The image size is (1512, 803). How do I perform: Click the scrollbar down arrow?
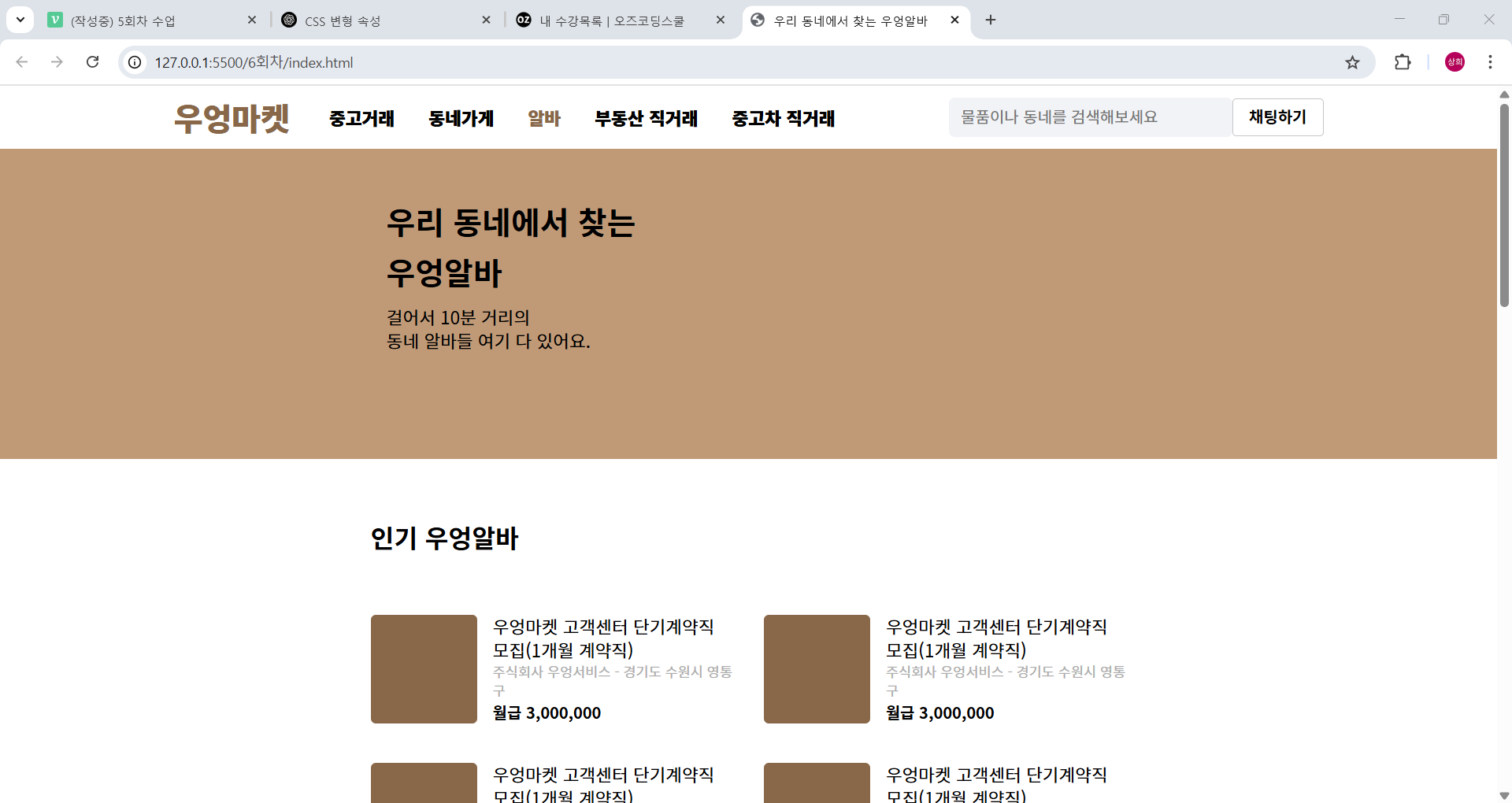[1504, 796]
